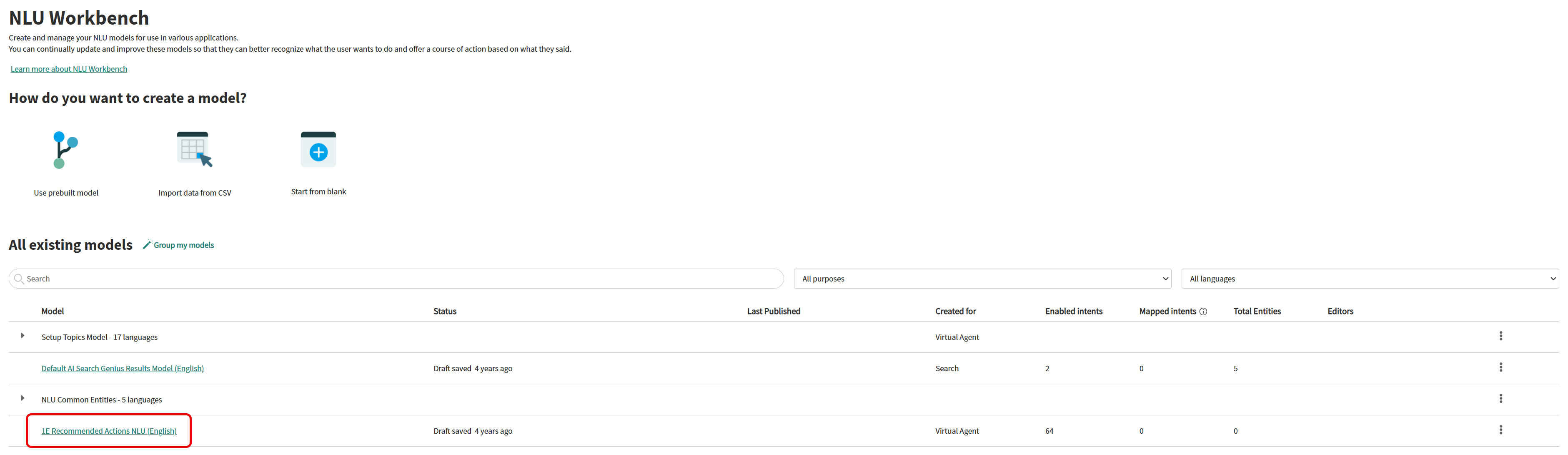This screenshot has height=455, width=1568.
Task: Open the NLU Common Entities row actions menu
Action: pyautogui.click(x=1500, y=399)
